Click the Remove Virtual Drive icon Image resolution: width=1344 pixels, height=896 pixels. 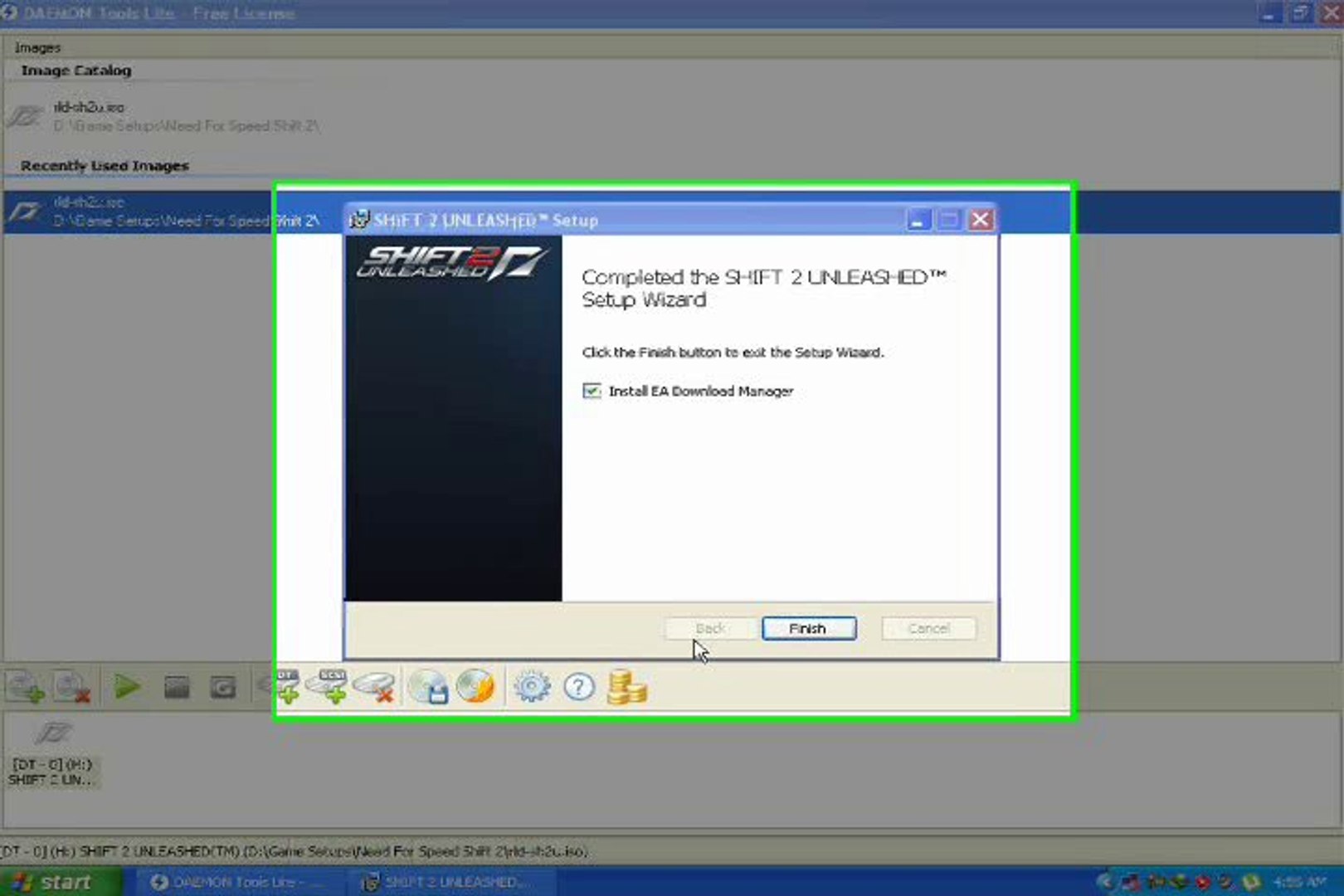[374, 687]
